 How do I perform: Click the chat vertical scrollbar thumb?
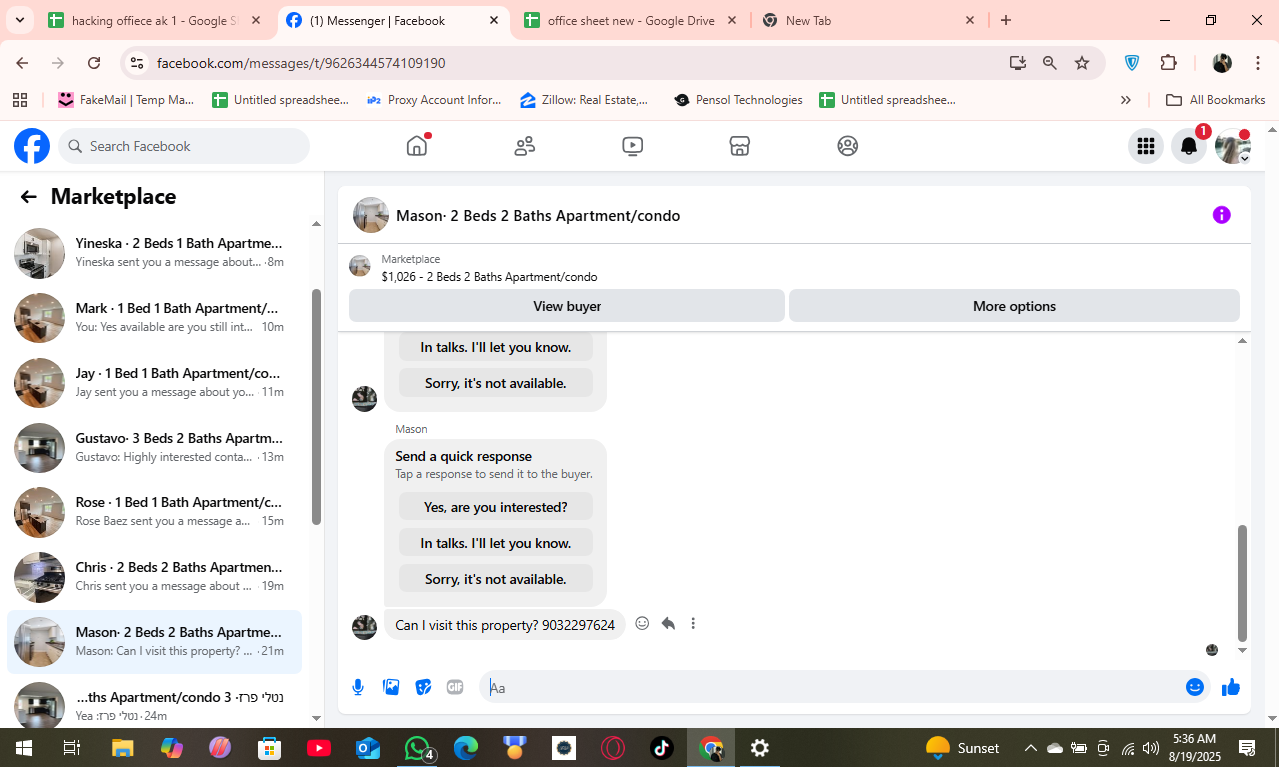pyautogui.click(x=1243, y=583)
